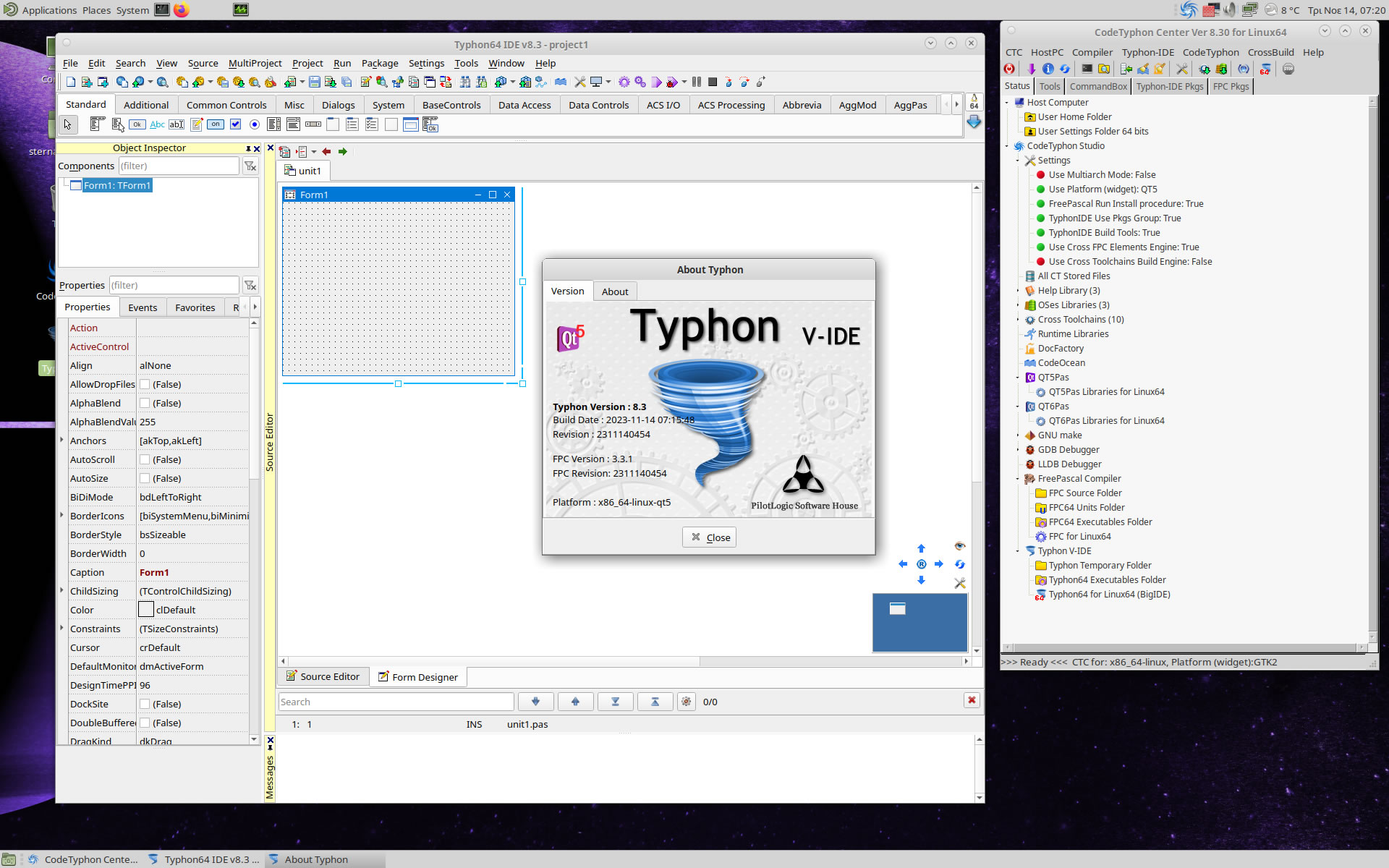The image size is (1389, 868).
Task: Click the Run (purple play) toolbar icon
Action: (656, 82)
